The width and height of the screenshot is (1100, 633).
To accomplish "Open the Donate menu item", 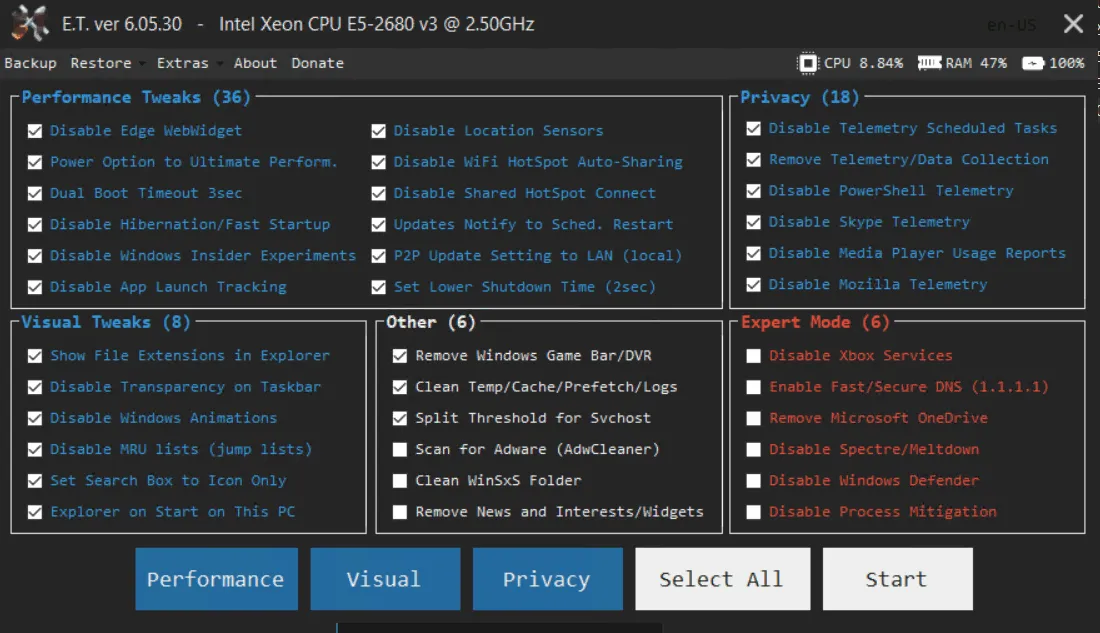I will click(x=318, y=63).
